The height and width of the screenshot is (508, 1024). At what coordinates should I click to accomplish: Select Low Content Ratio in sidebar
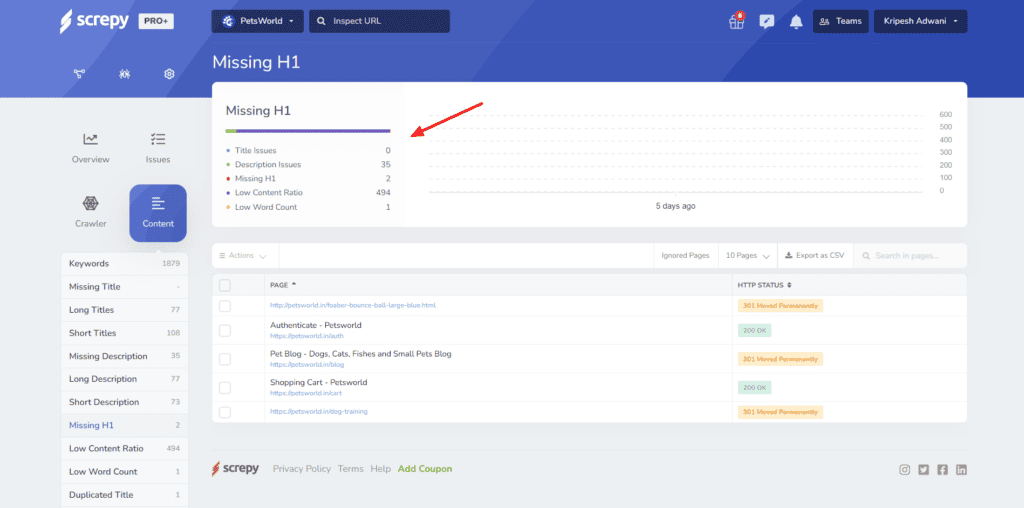click(x=106, y=449)
